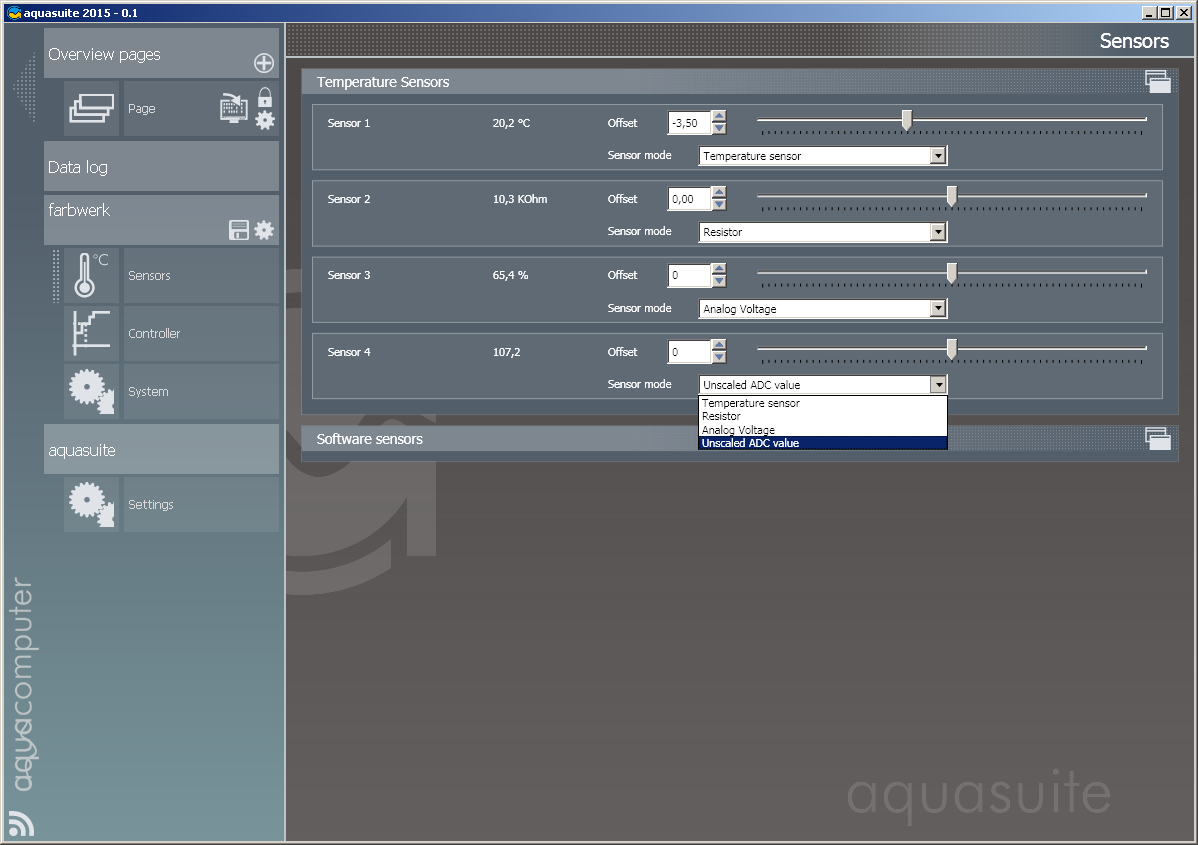Open the Settings sidebar item
The height and width of the screenshot is (845, 1198).
[201, 504]
